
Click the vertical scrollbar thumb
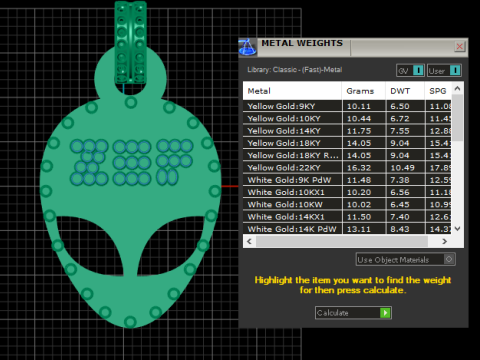click(x=457, y=117)
